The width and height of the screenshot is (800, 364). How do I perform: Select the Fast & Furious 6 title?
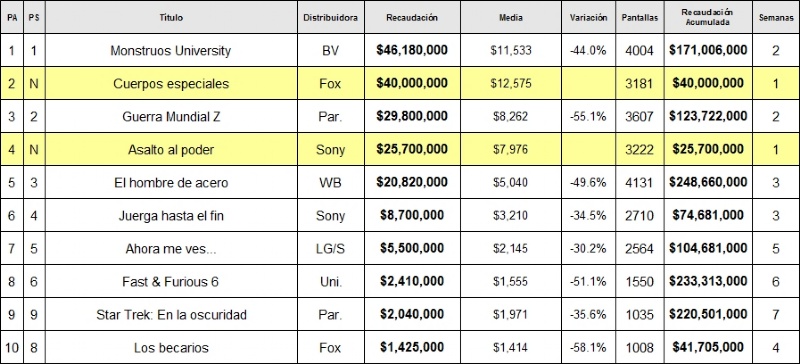point(171,281)
